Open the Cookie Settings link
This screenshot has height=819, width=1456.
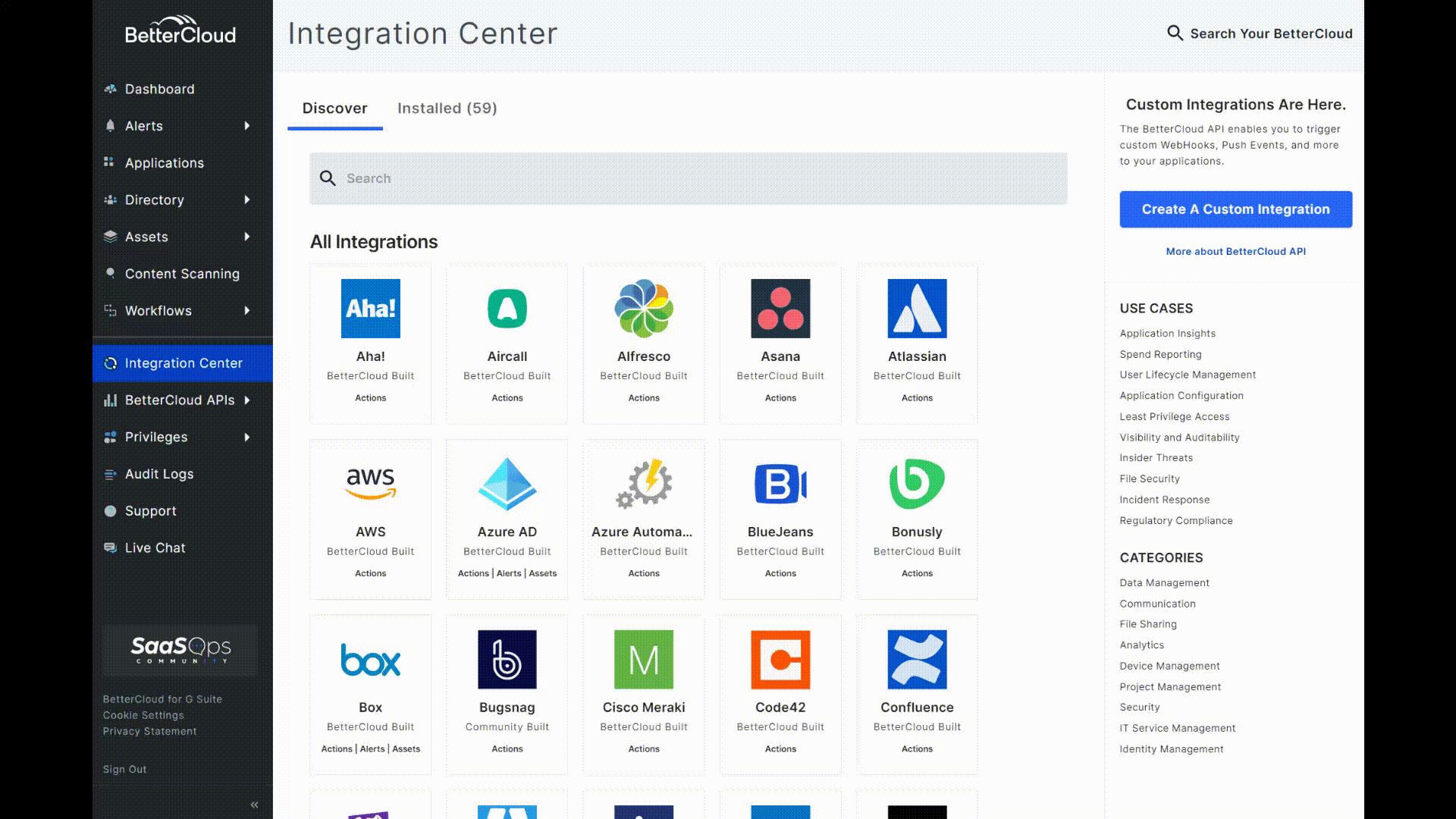tap(143, 715)
